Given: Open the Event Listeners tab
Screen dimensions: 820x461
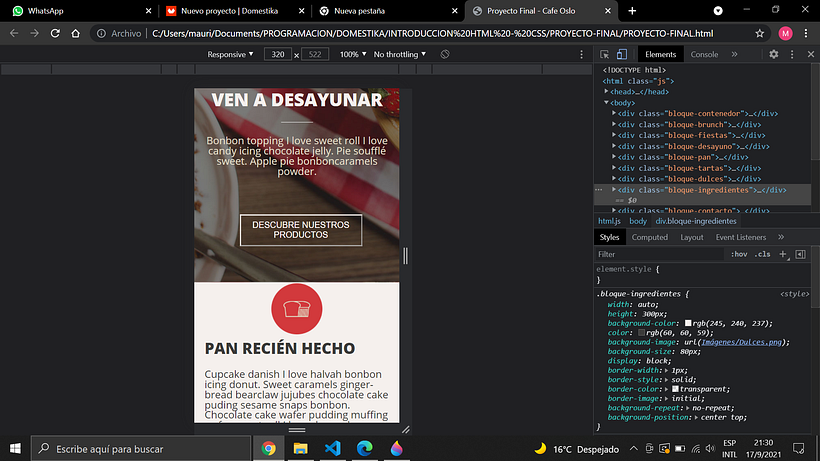Looking at the screenshot, I should click(741, 237).
